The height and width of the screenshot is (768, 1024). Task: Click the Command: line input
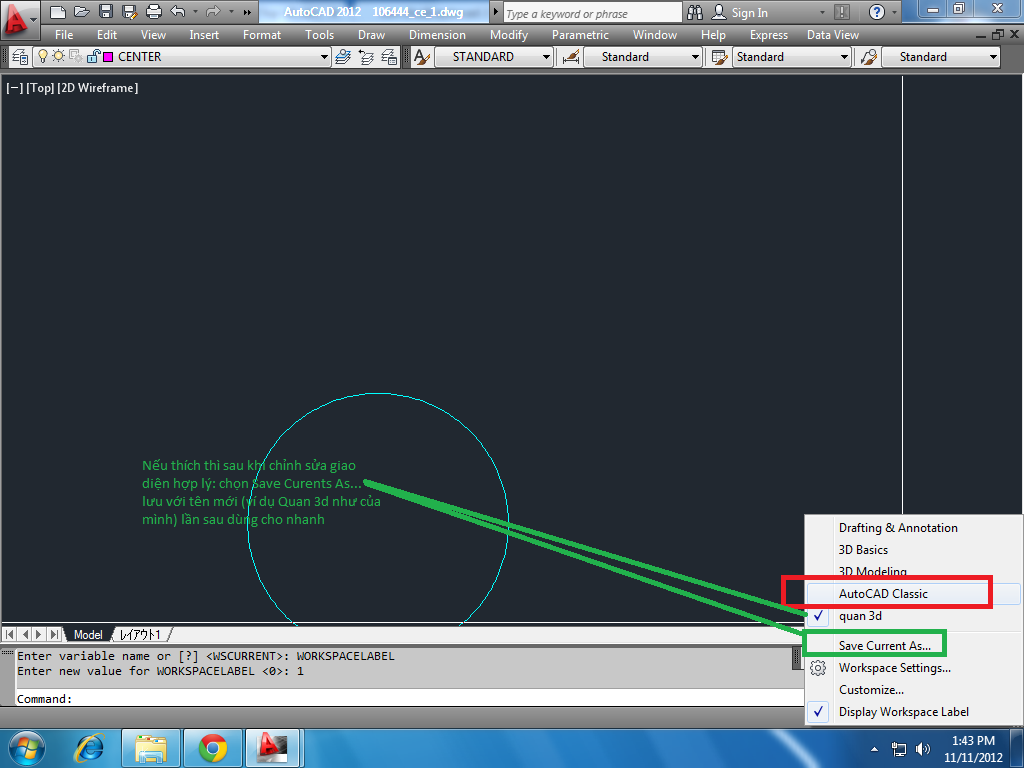coord(408,699)
